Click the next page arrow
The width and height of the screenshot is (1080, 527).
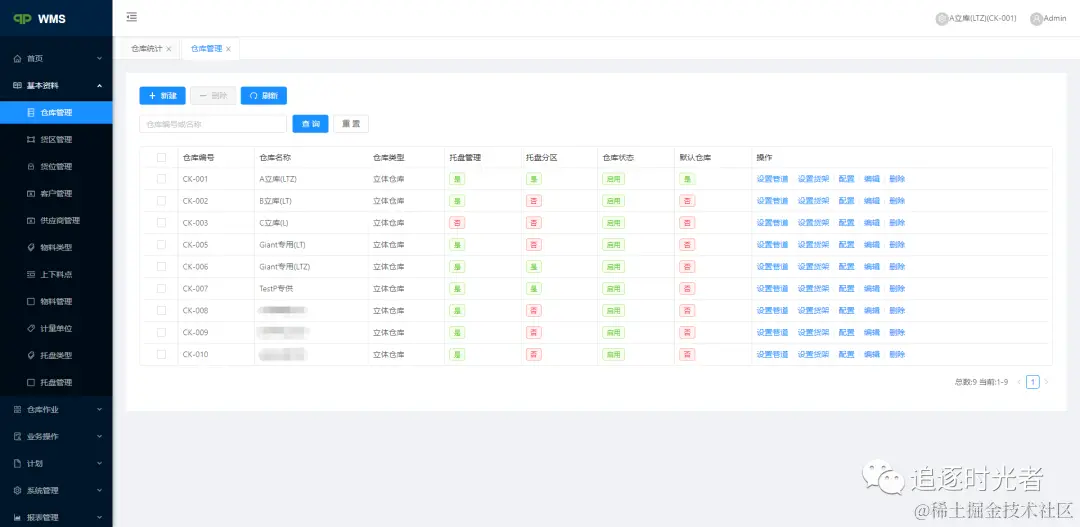pos(1046,382)
